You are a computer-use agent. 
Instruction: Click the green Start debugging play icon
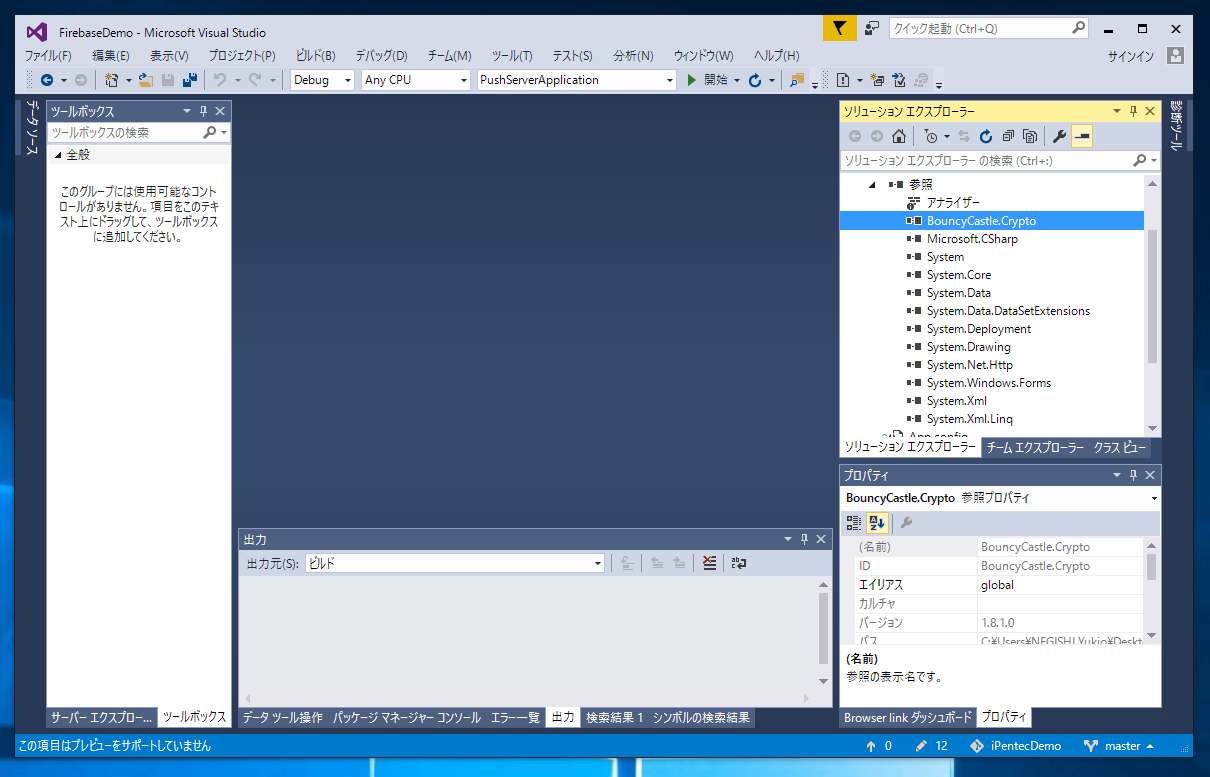pos(691,80)
